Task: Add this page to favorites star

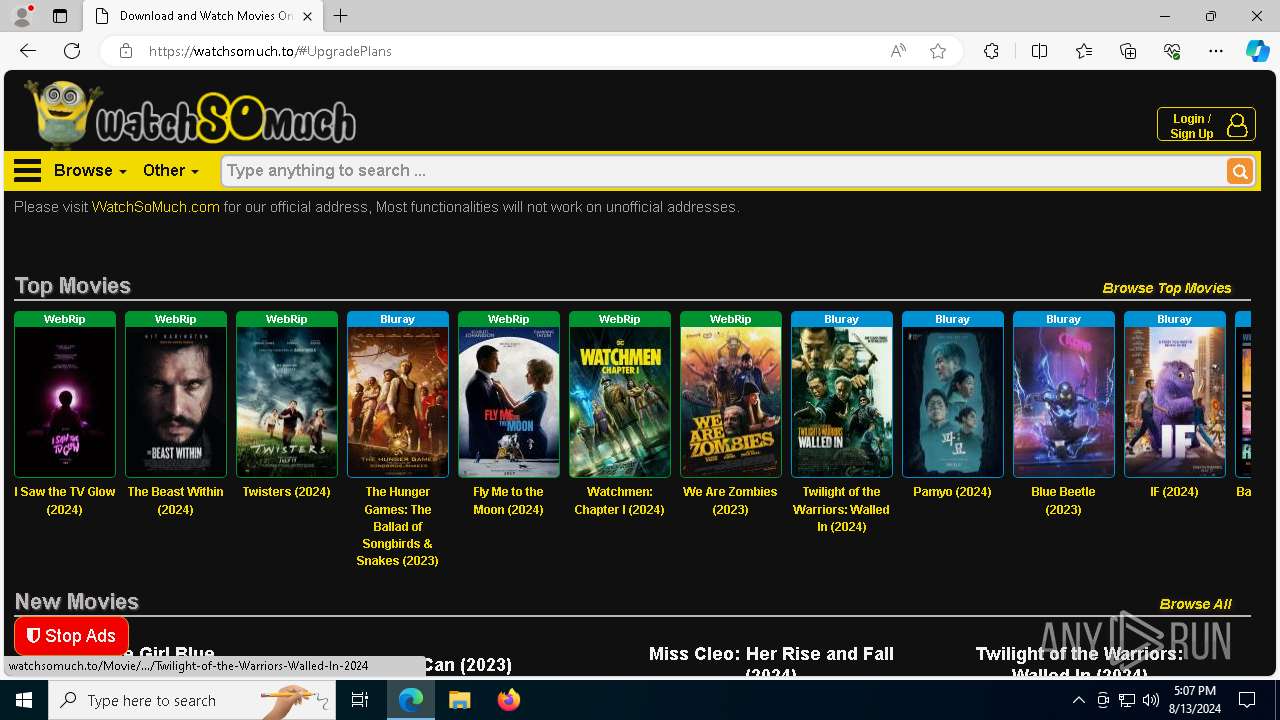Action: pyautogui.click(x=938, y=51)
